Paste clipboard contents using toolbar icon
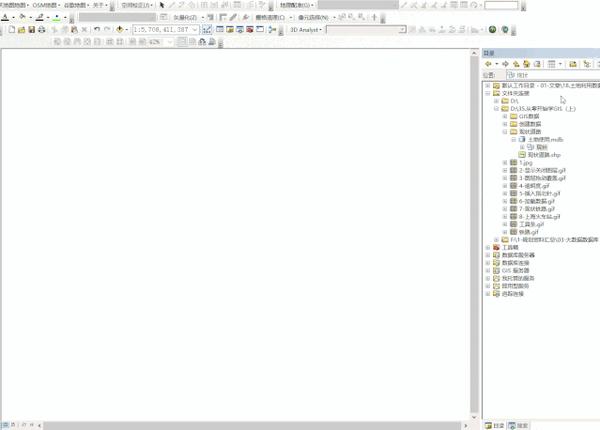The height and width of the screenshot is (430, 600). [x=74, y=29]
